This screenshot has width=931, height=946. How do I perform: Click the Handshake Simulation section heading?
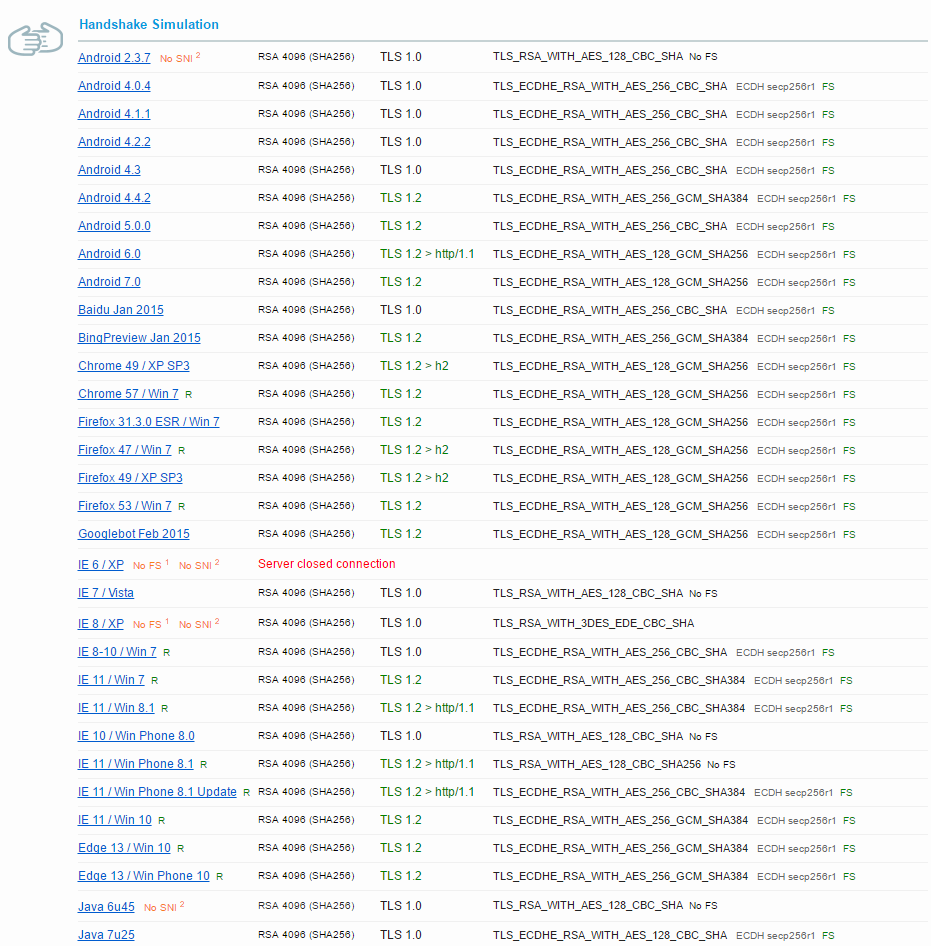click(x=149, y=24)
